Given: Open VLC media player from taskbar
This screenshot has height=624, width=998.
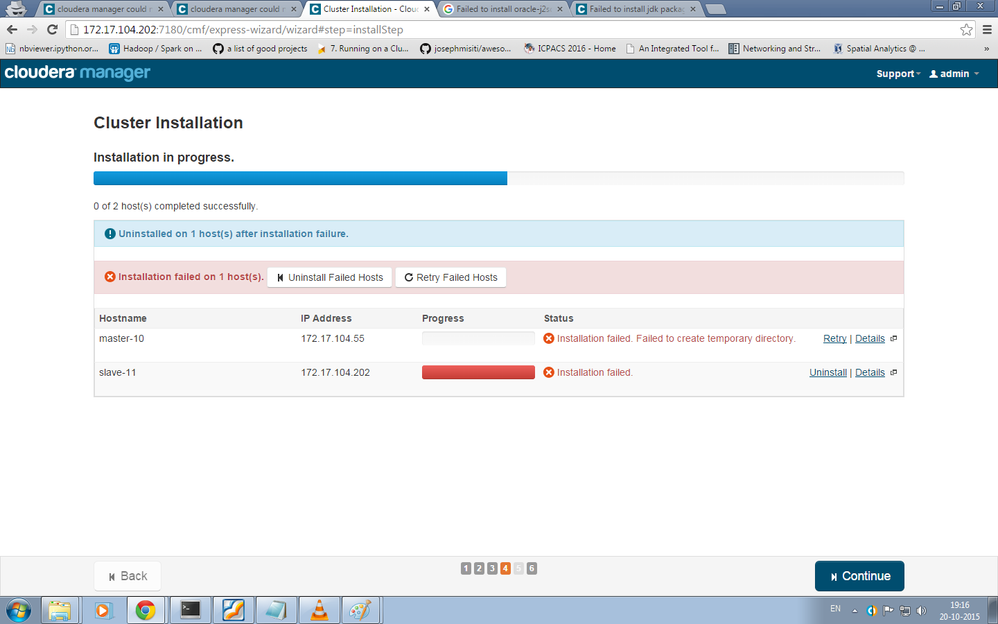Looking at the screenshot, I should (319, 610).
